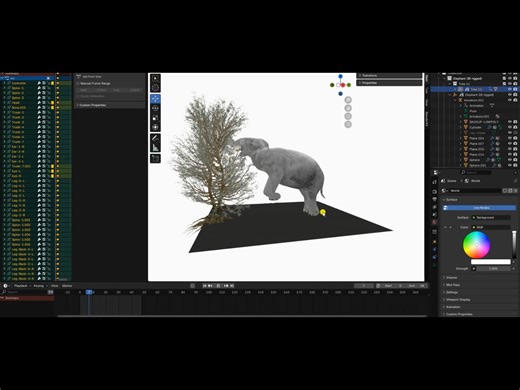Click the modifier wrench icon on Controller channel
The height and width of the screenshot is (390, 520).
coord(39,83)
